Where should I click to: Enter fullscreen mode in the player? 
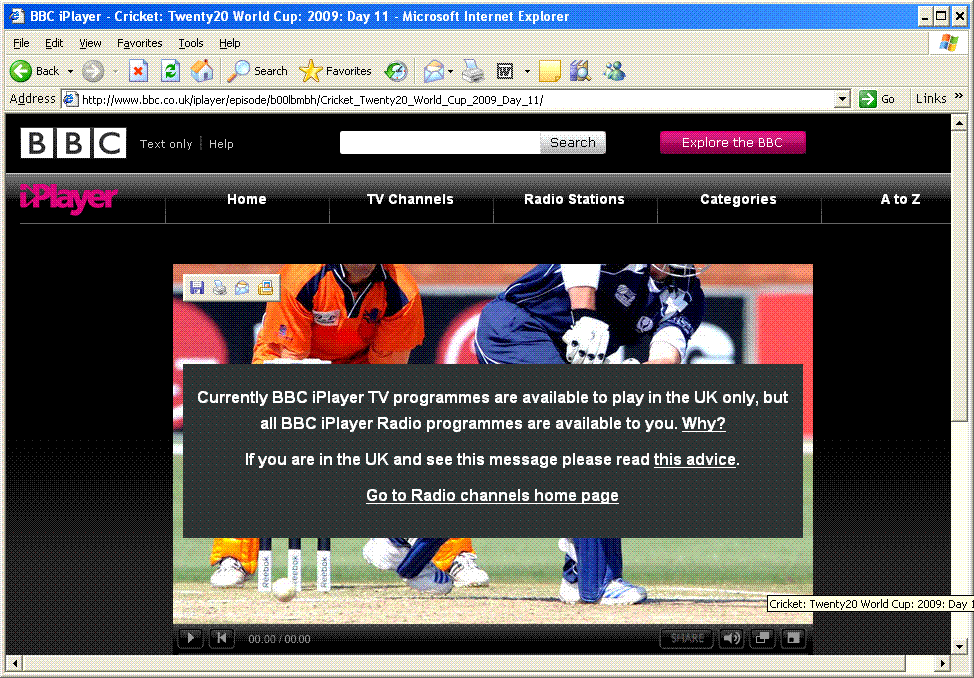pyautogui.click(x=793, y=638)
